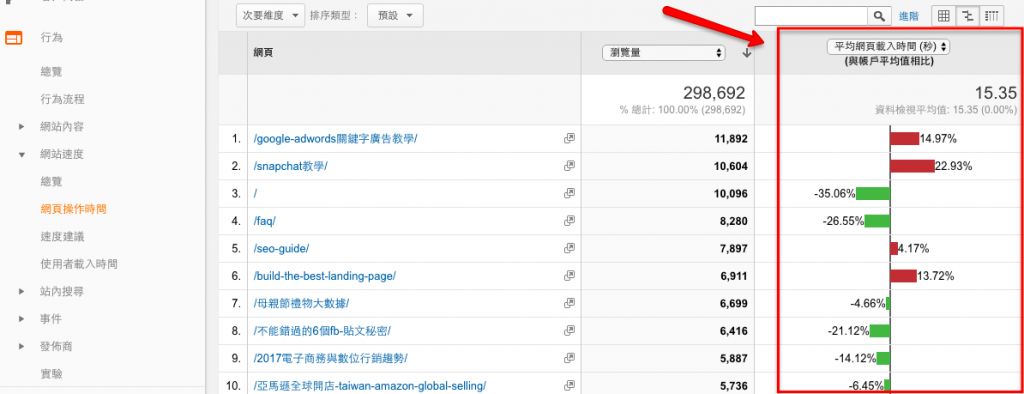This screenshot has height=394, width=1024.
Task: Switch to data table view icon
Action: [x=944, y=16]
